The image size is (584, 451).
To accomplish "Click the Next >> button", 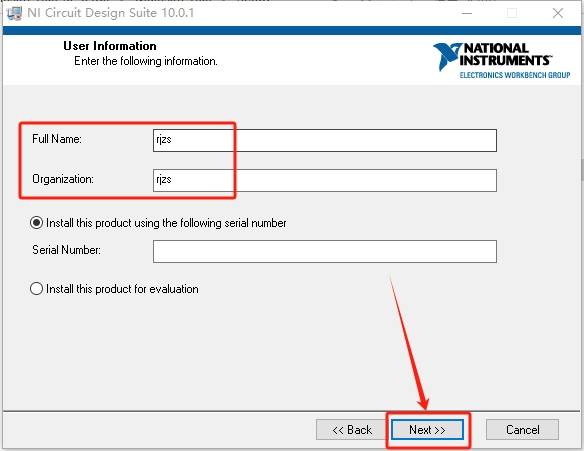I will (x=427, y=430).
